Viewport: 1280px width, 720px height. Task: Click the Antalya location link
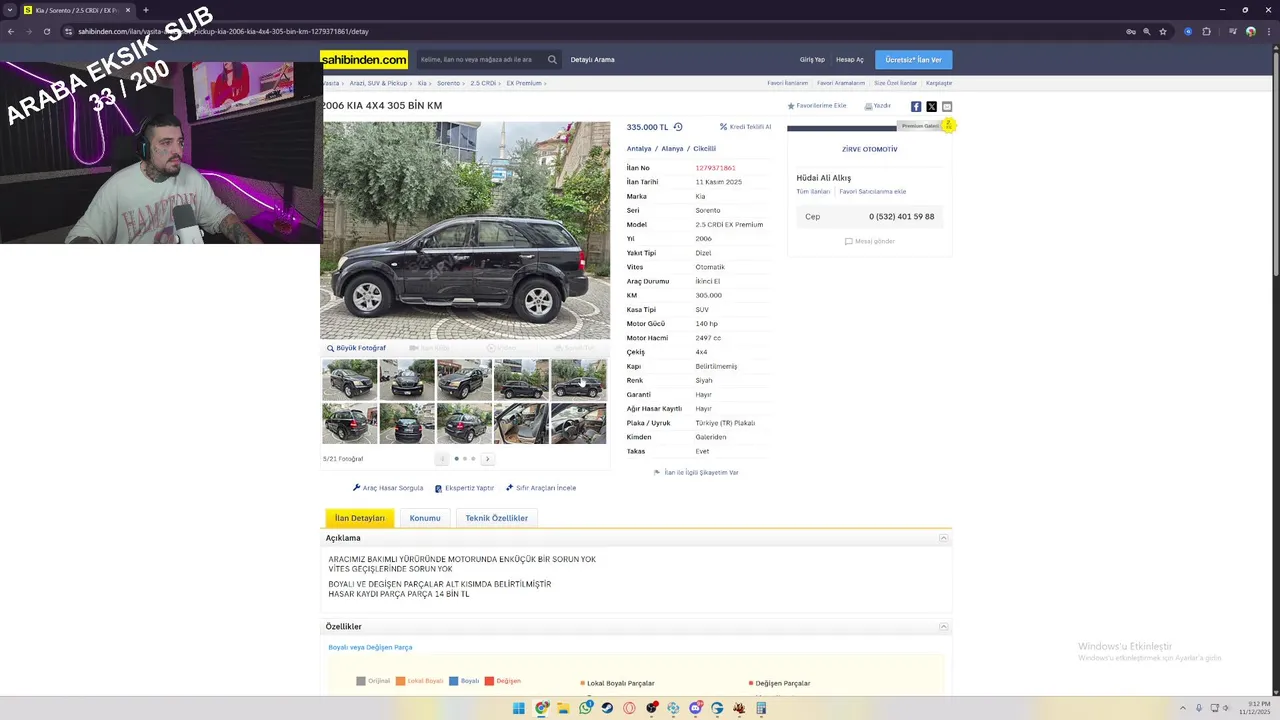point(639,149)
